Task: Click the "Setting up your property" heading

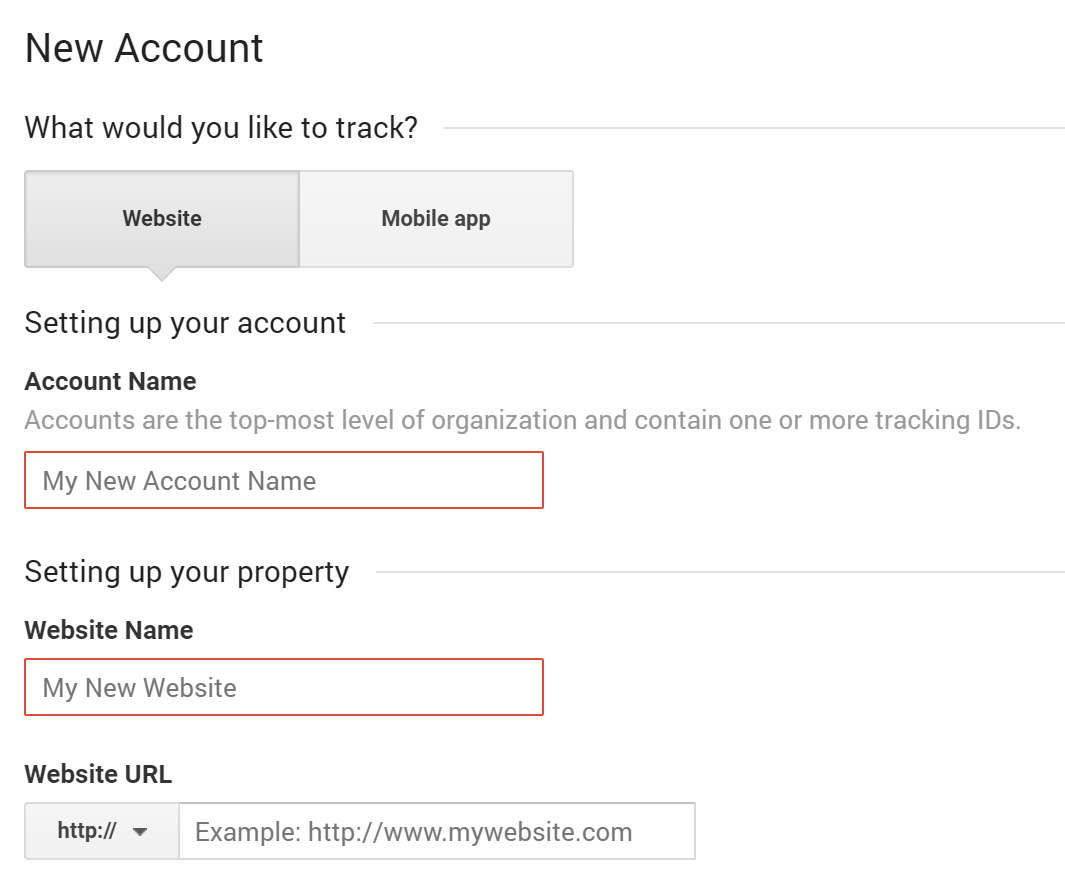Action: point(187,572)
